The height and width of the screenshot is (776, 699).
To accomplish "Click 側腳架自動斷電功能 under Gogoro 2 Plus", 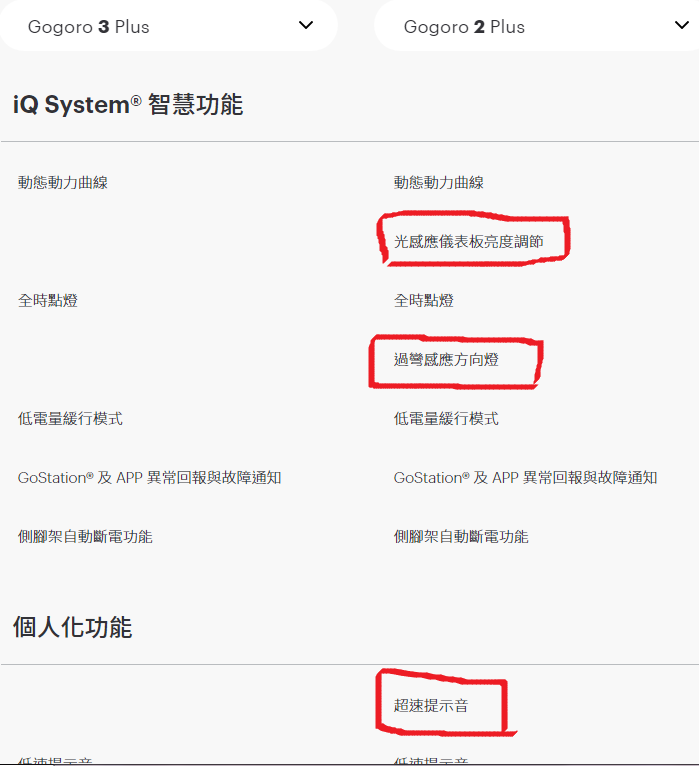I will coord(461,536).
